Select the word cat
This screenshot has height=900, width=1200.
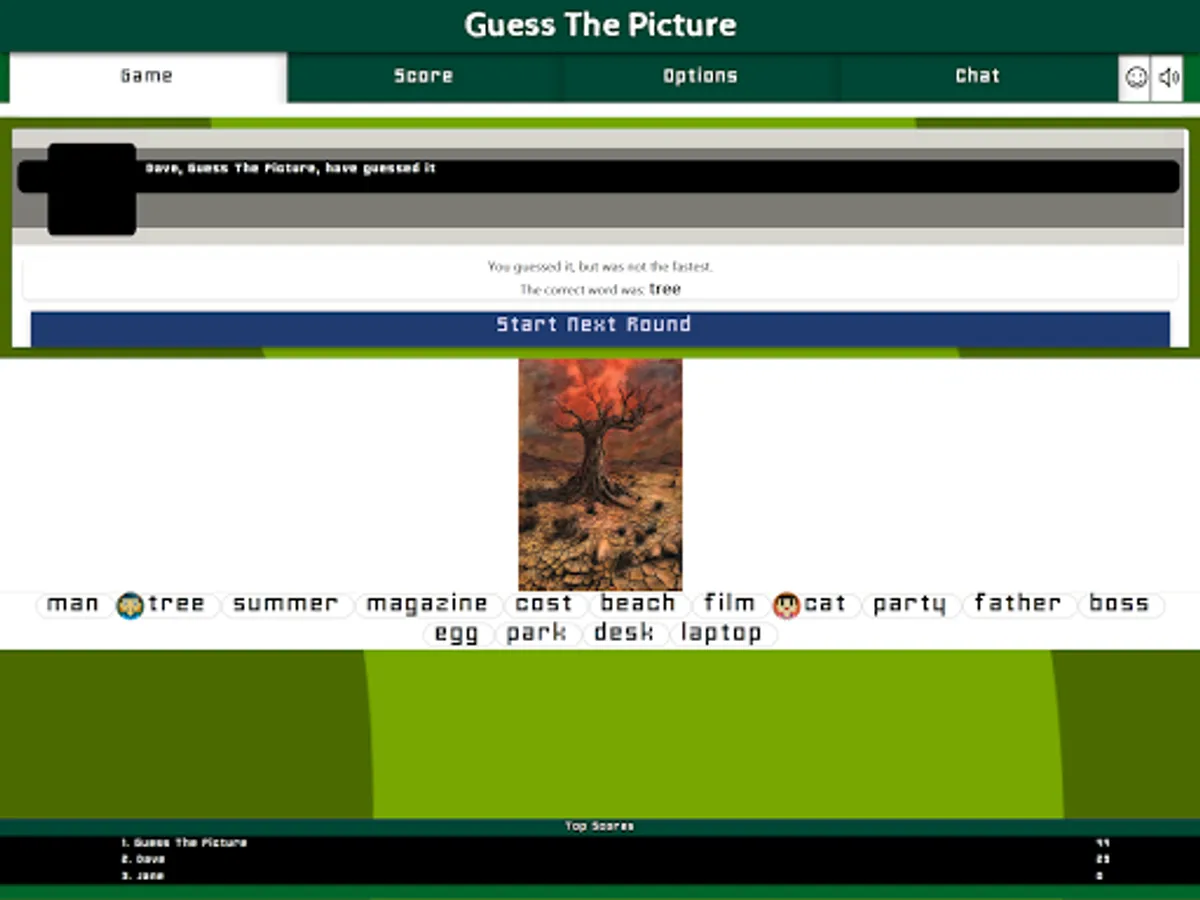click(825, 605)
